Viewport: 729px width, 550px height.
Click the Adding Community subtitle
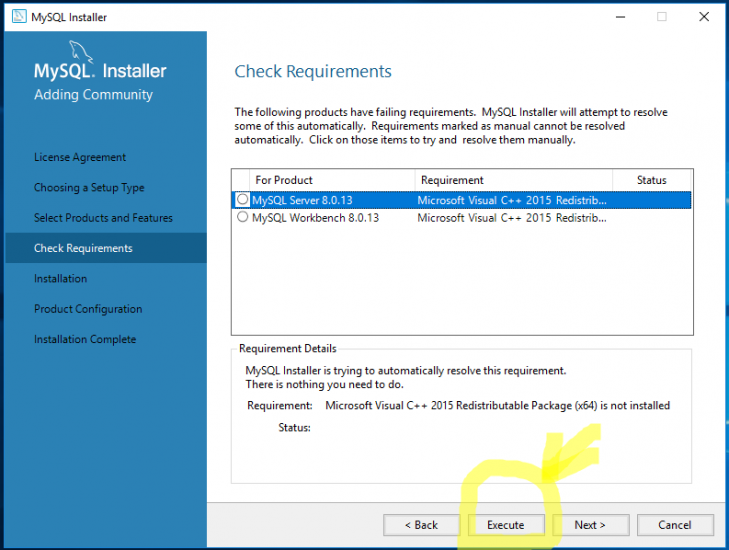coord(93,95)
